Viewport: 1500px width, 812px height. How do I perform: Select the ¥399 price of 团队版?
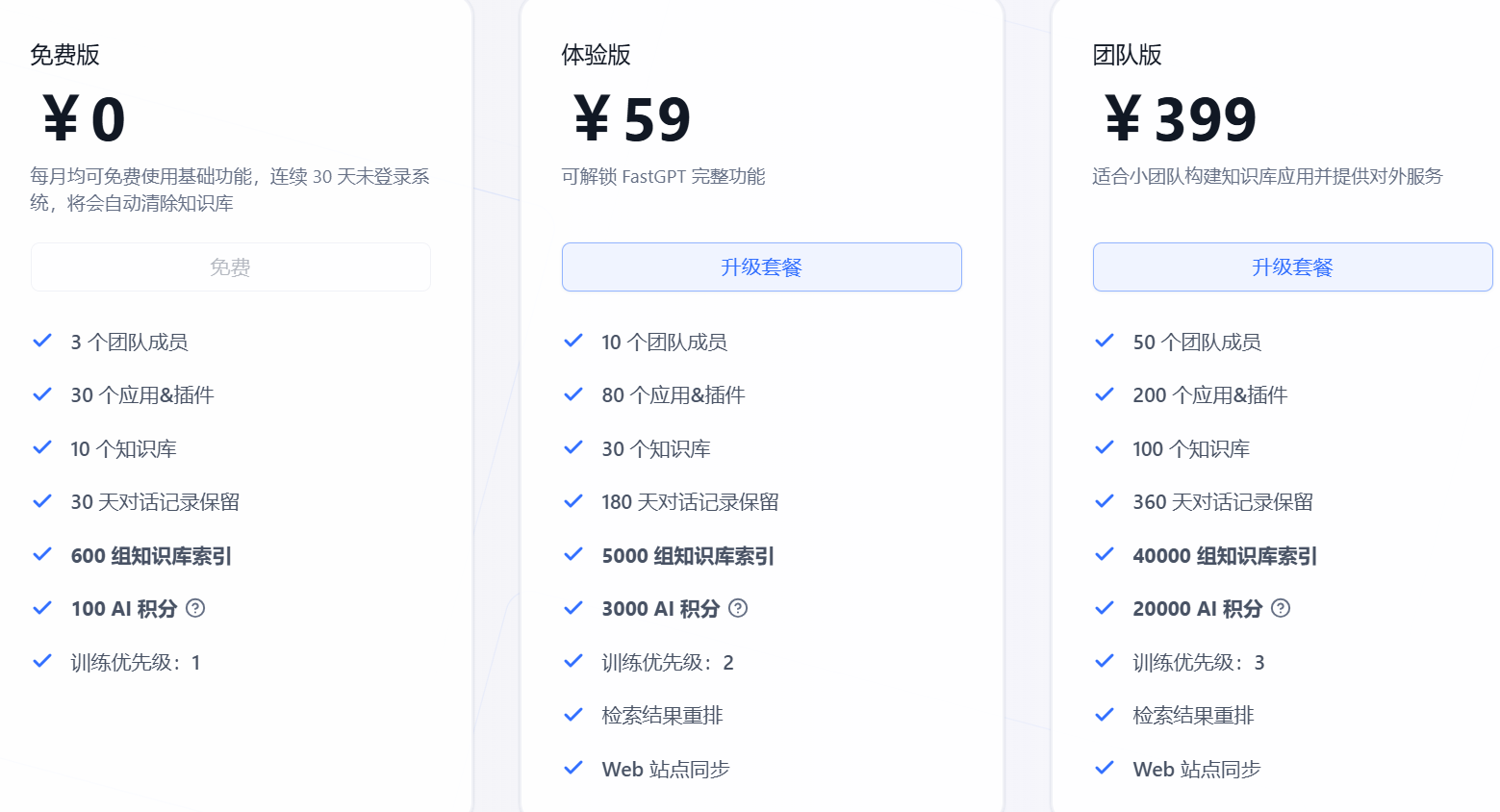coord(1181,119)
